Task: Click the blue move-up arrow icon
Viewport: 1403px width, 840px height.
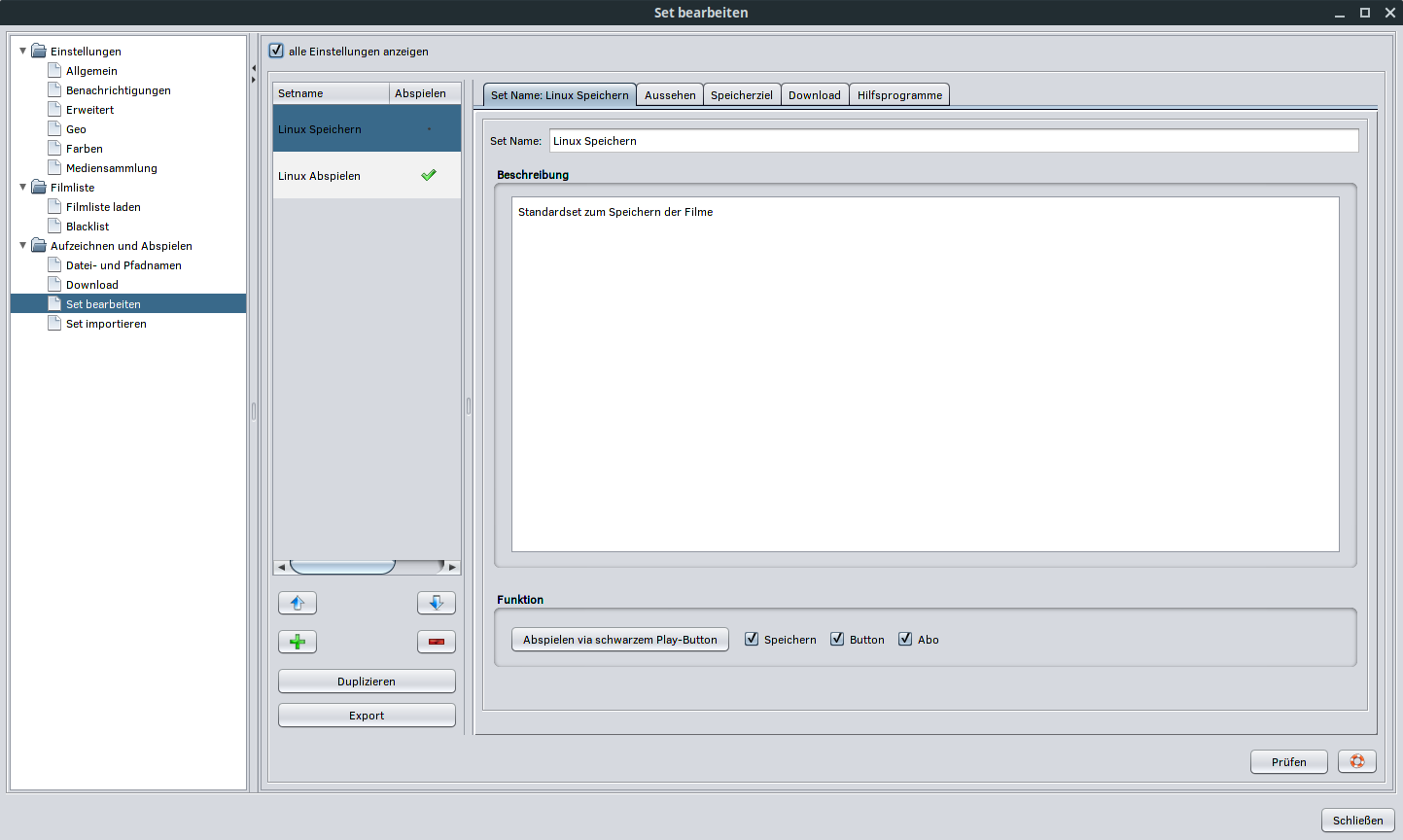Action: tap(298, 603)
